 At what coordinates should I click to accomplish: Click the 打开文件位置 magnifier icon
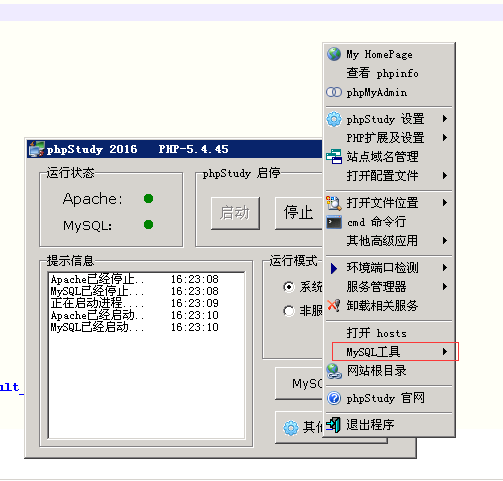pyautogui.click(x=334, y=203)
